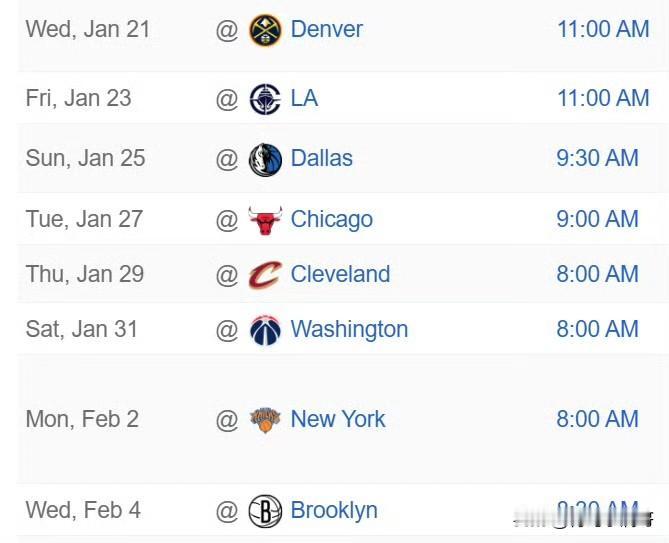This screenshot has width=669, height=543.
Task: Select the Mon, Feb 2 date row
Action: click(x=82, y=420)
